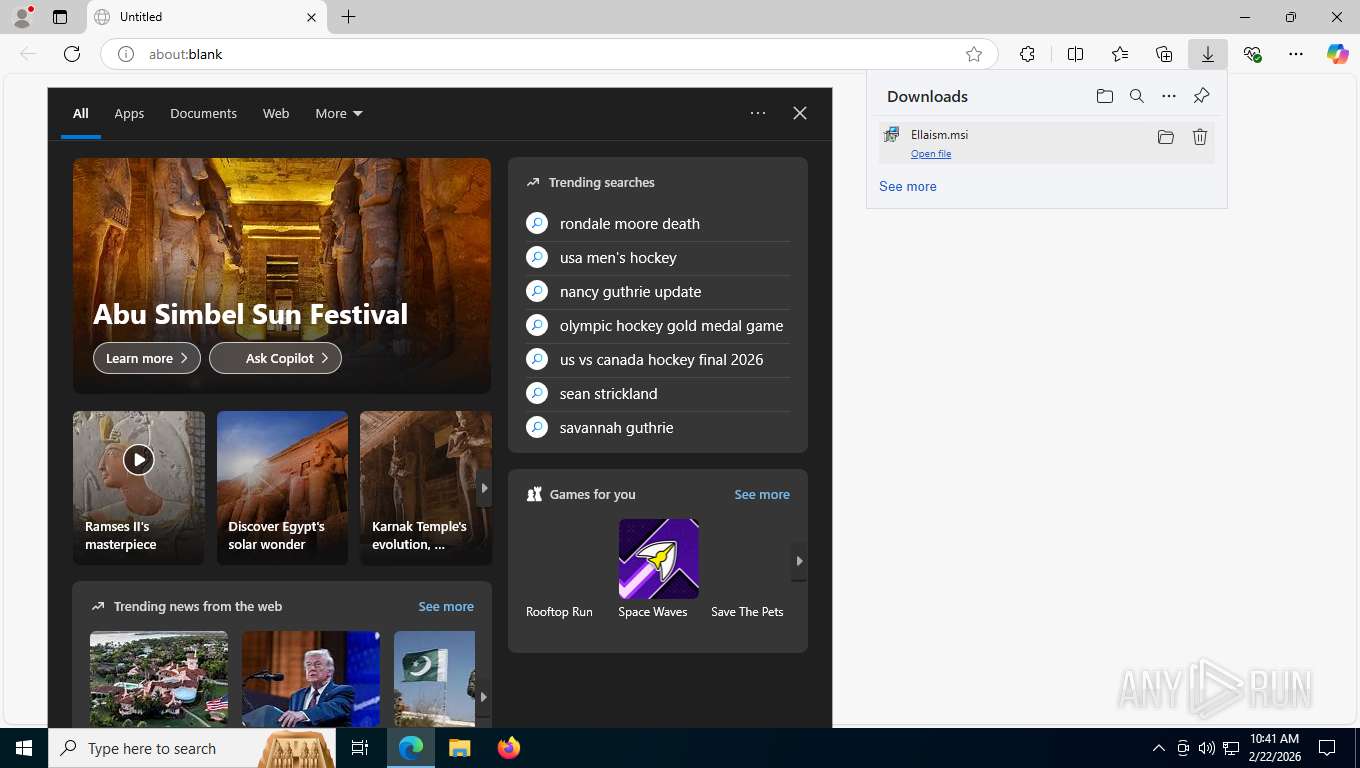Click Learn more on Abu Simbel
Screen dimensions: 1360x768
click(x=147, y=358)
